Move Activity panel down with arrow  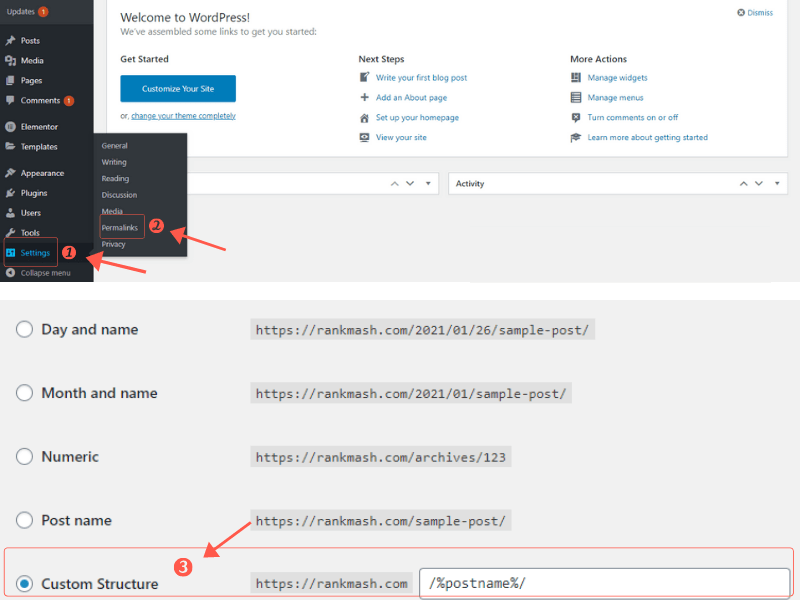757,184
